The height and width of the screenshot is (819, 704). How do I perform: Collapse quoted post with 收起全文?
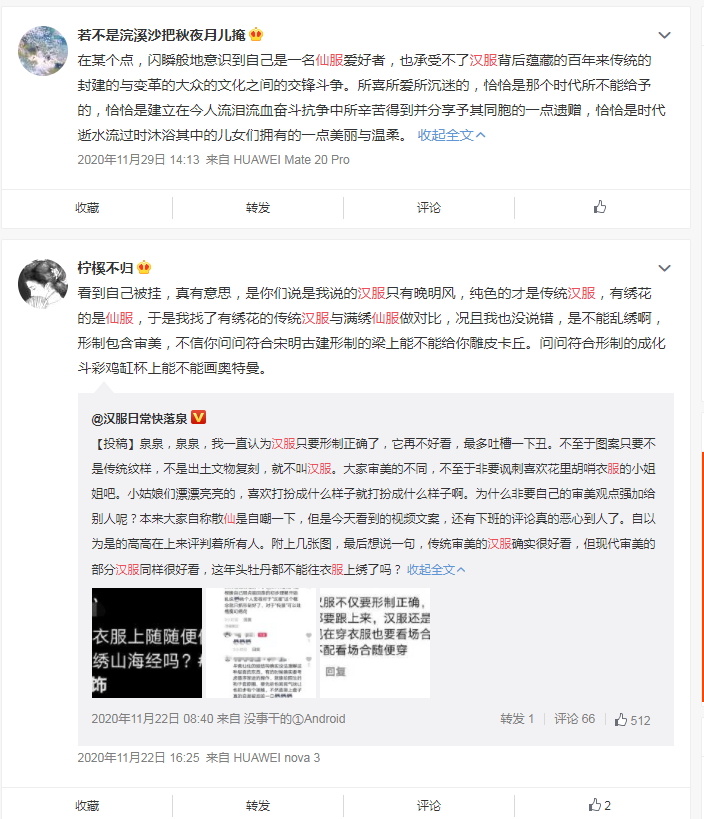436,569
